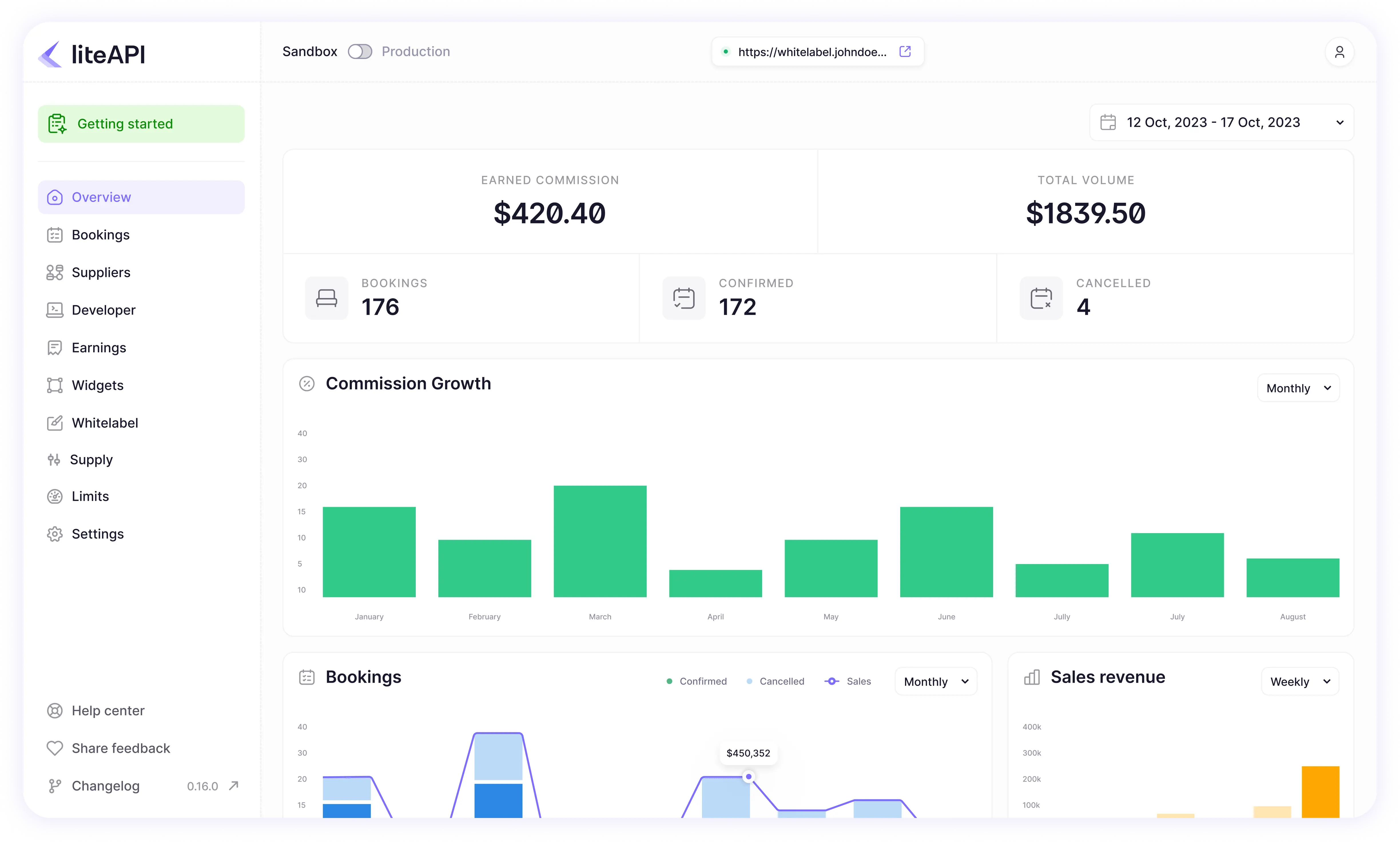
Task: Open the Suppliers section icon
Action: (55, 272)
